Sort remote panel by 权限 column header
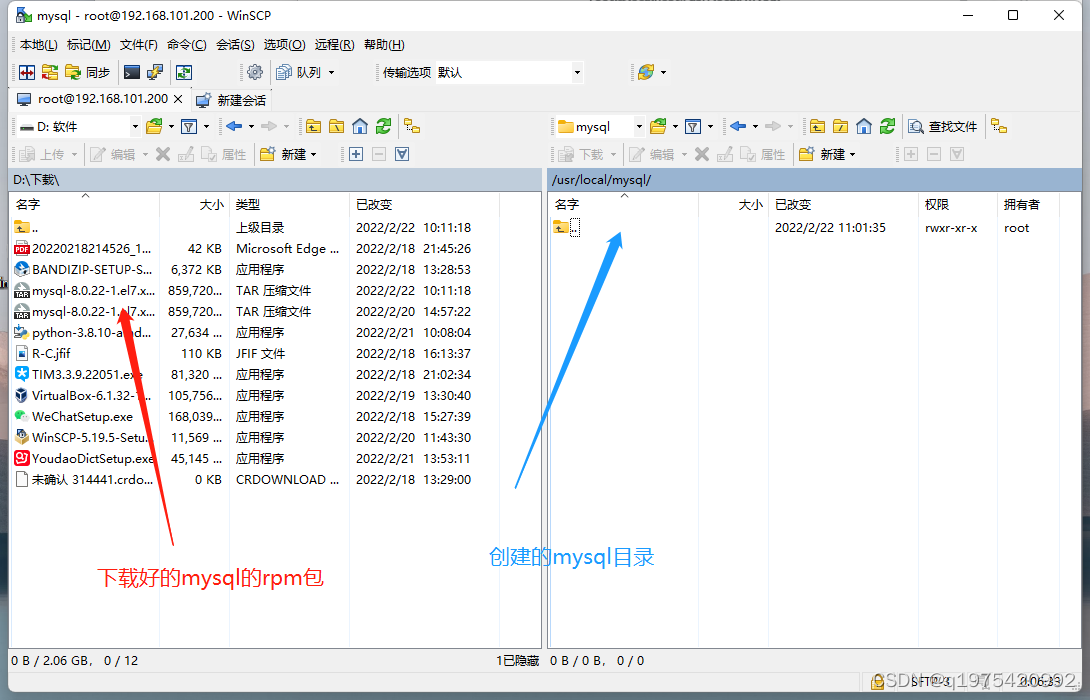The width and height of the screenshot is (1090, 700). point(958,204)
